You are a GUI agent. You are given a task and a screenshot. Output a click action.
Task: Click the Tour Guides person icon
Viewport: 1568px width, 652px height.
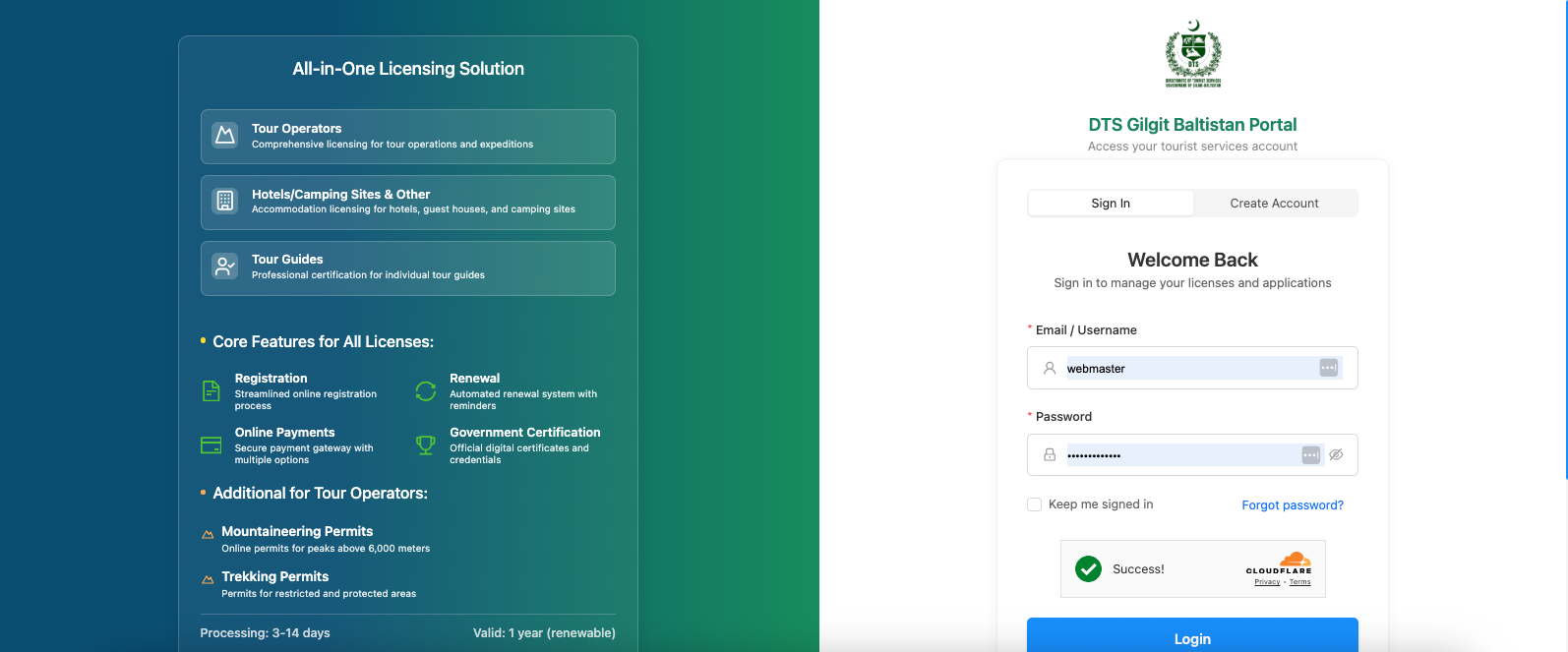[x=225, y=267]
